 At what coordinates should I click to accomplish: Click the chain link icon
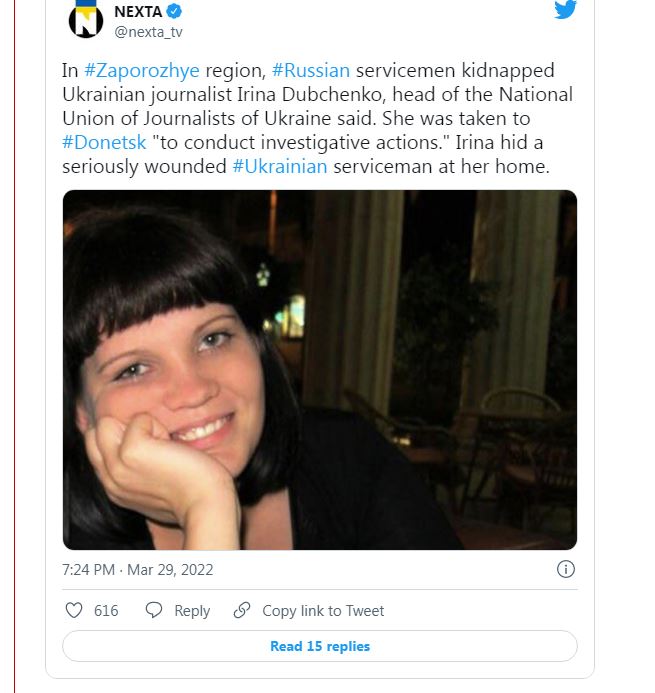click(241, 610)
